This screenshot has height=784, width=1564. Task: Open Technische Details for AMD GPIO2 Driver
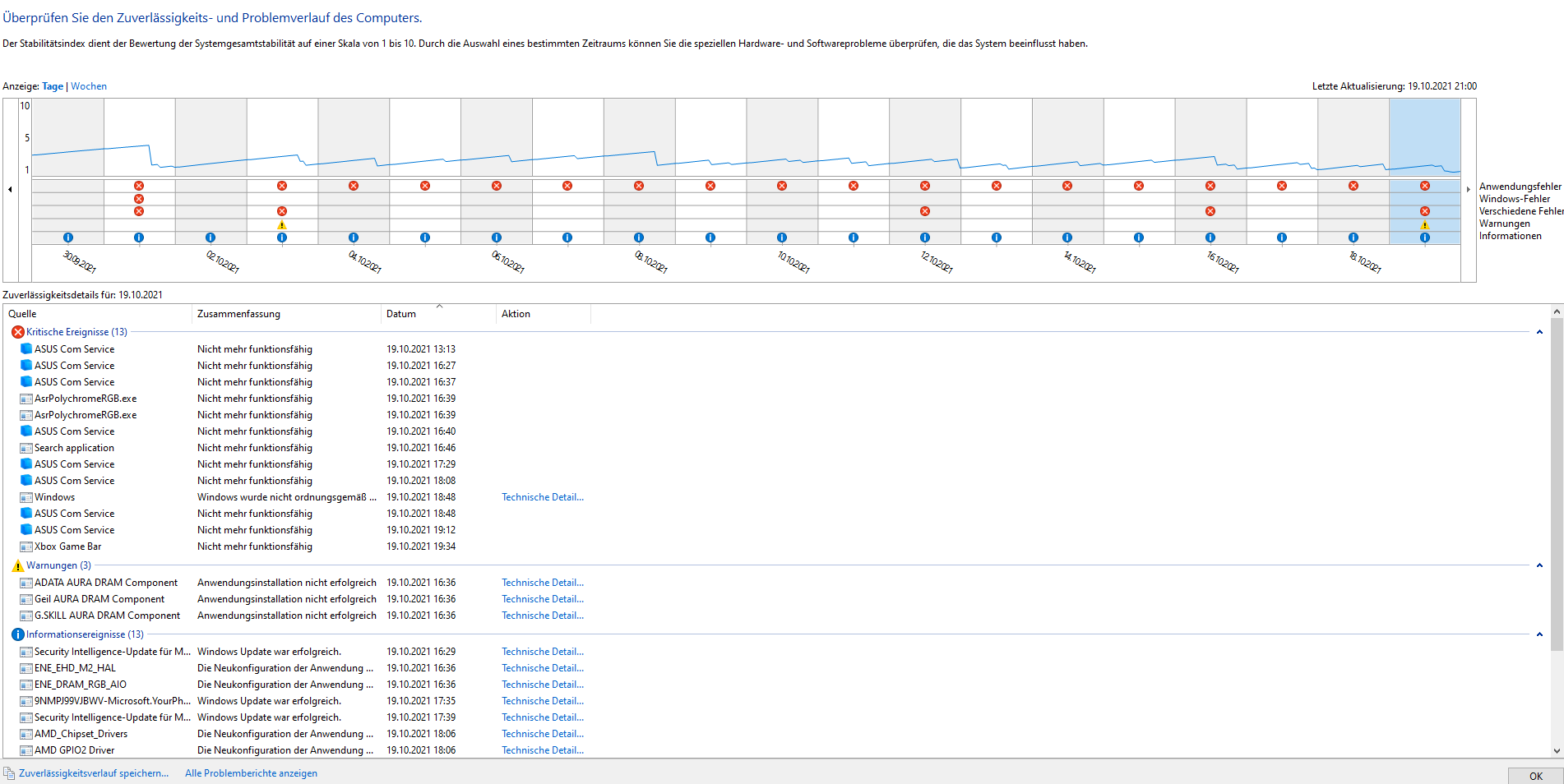pos(543,750)
